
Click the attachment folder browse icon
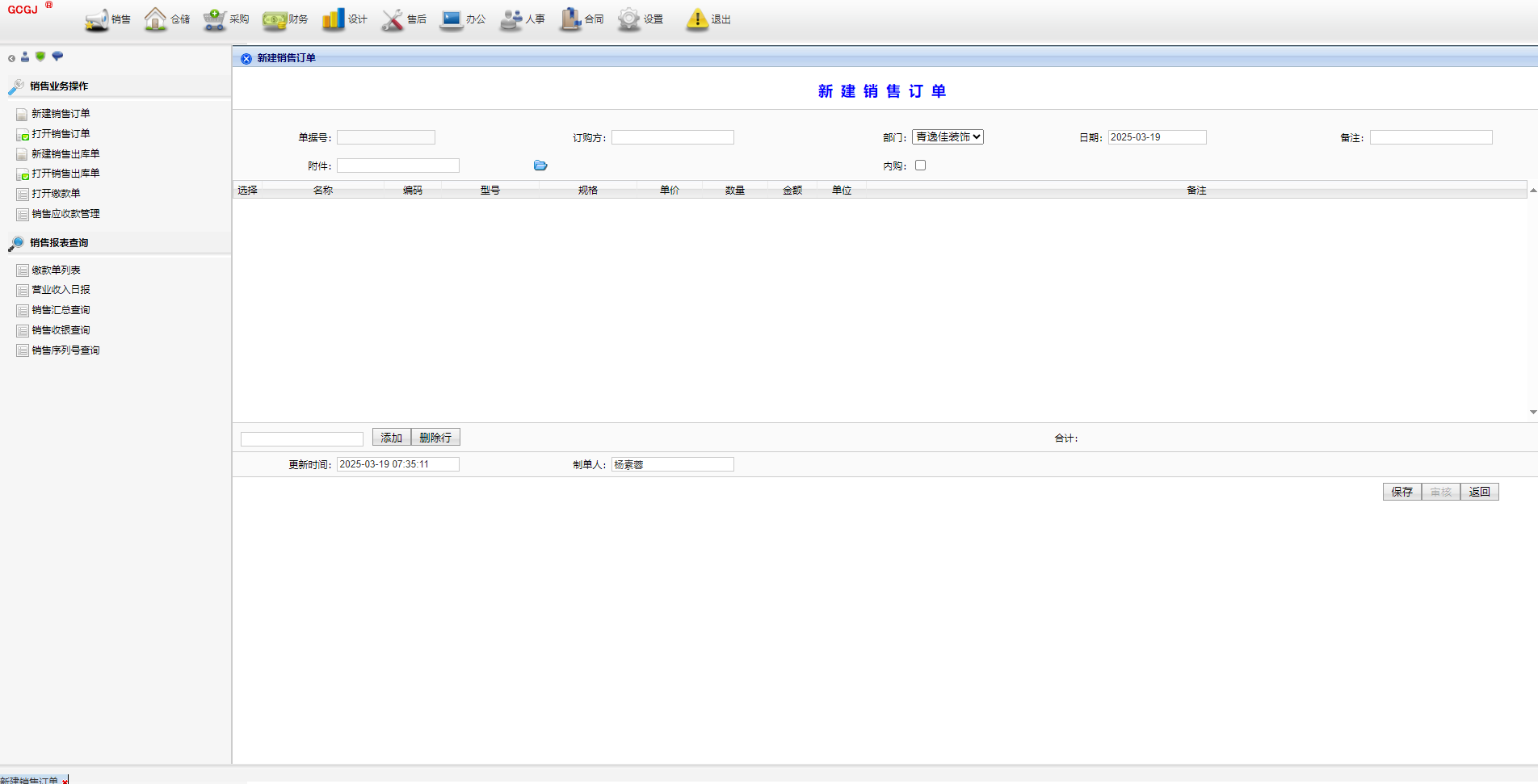point(540,166)
